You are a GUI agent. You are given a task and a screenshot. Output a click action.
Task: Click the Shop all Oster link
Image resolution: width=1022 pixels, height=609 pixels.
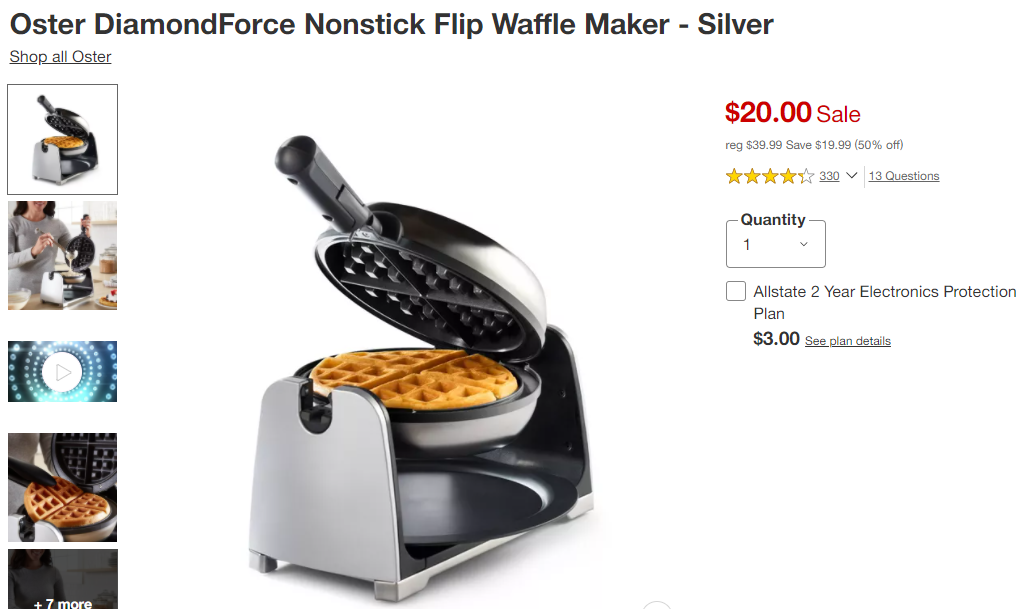tap(60, 57)
